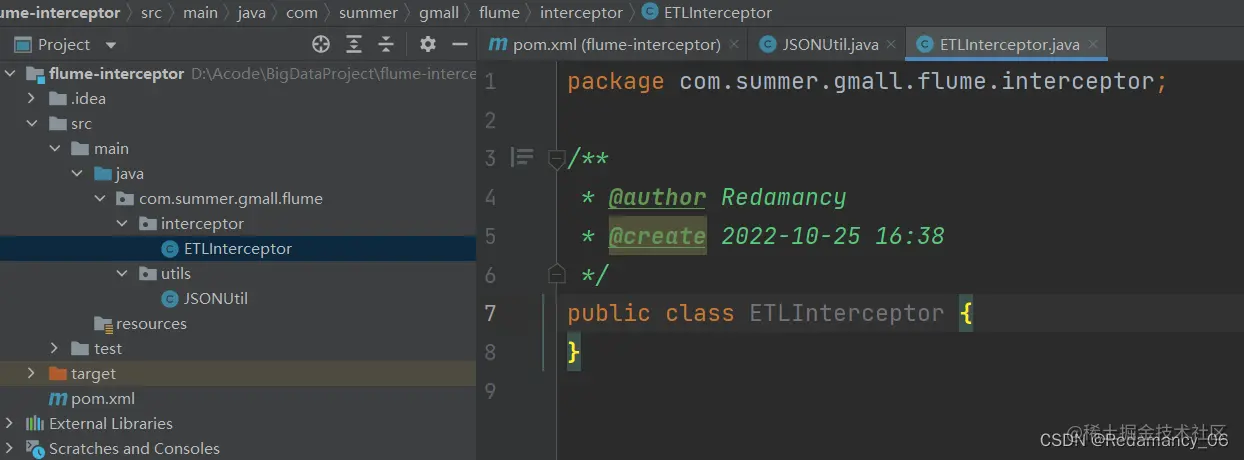Collapse the main folder
This screenshot has height=460, width=1244.
point(55,148)
